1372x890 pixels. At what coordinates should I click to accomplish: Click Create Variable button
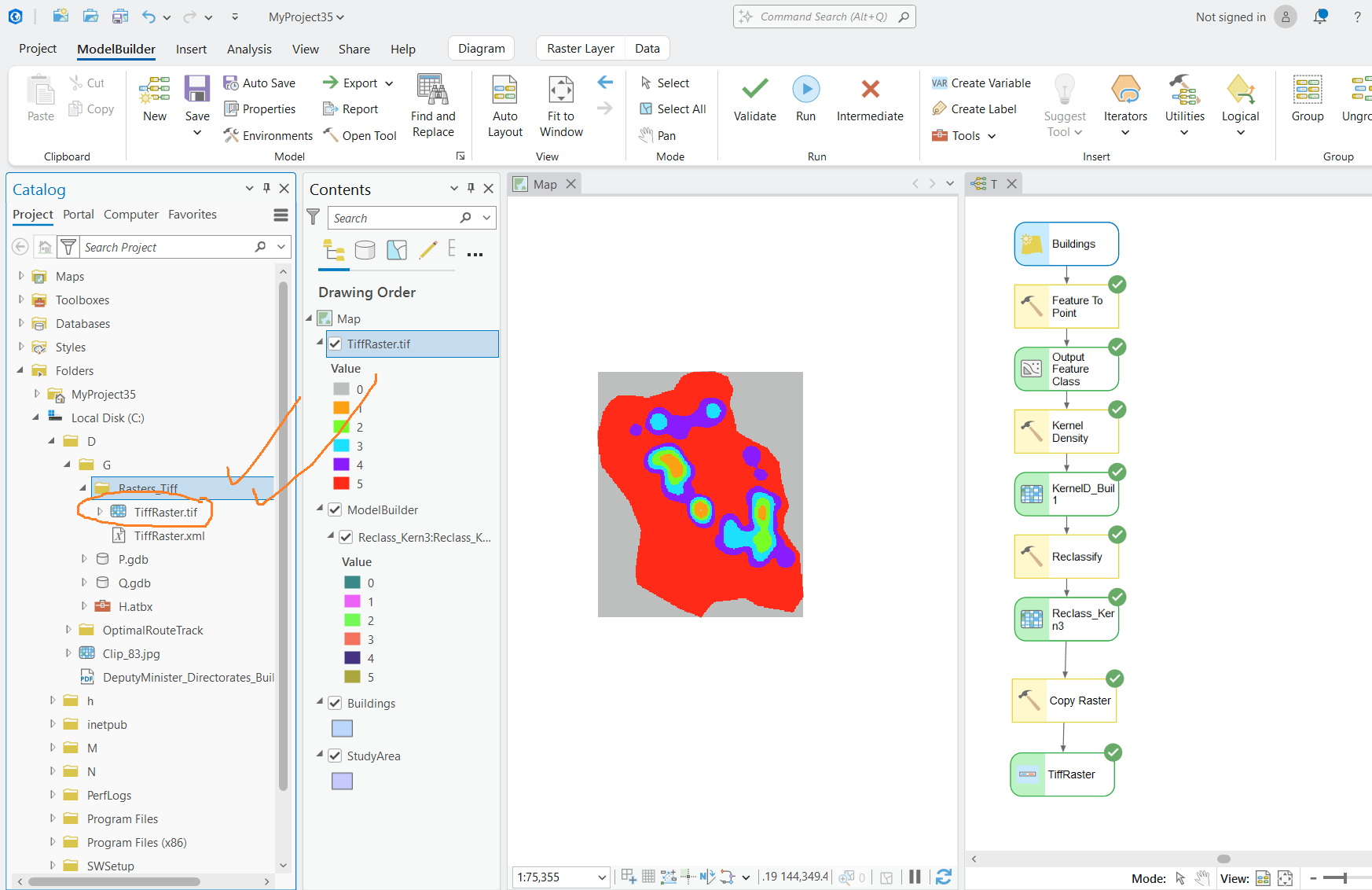tap(981, 83)
